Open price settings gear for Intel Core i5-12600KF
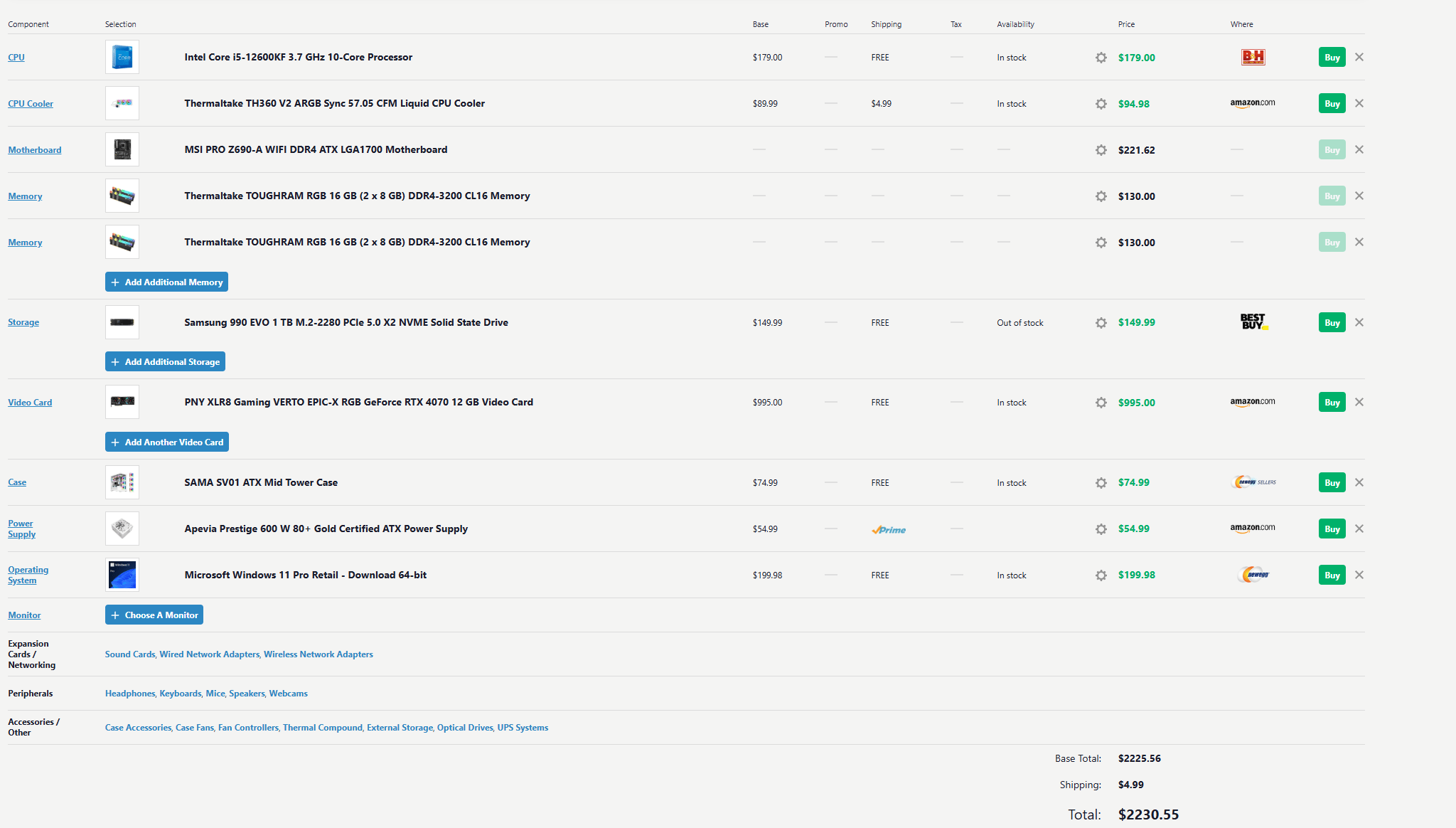The width and height of the screenshot is (1456, 828). point(1101,58)
